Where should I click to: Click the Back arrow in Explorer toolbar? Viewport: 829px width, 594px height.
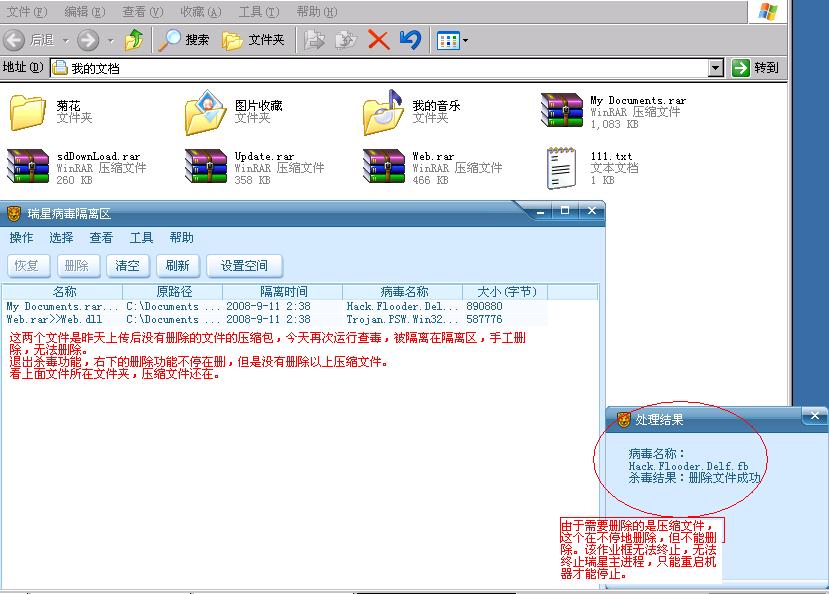14,40
